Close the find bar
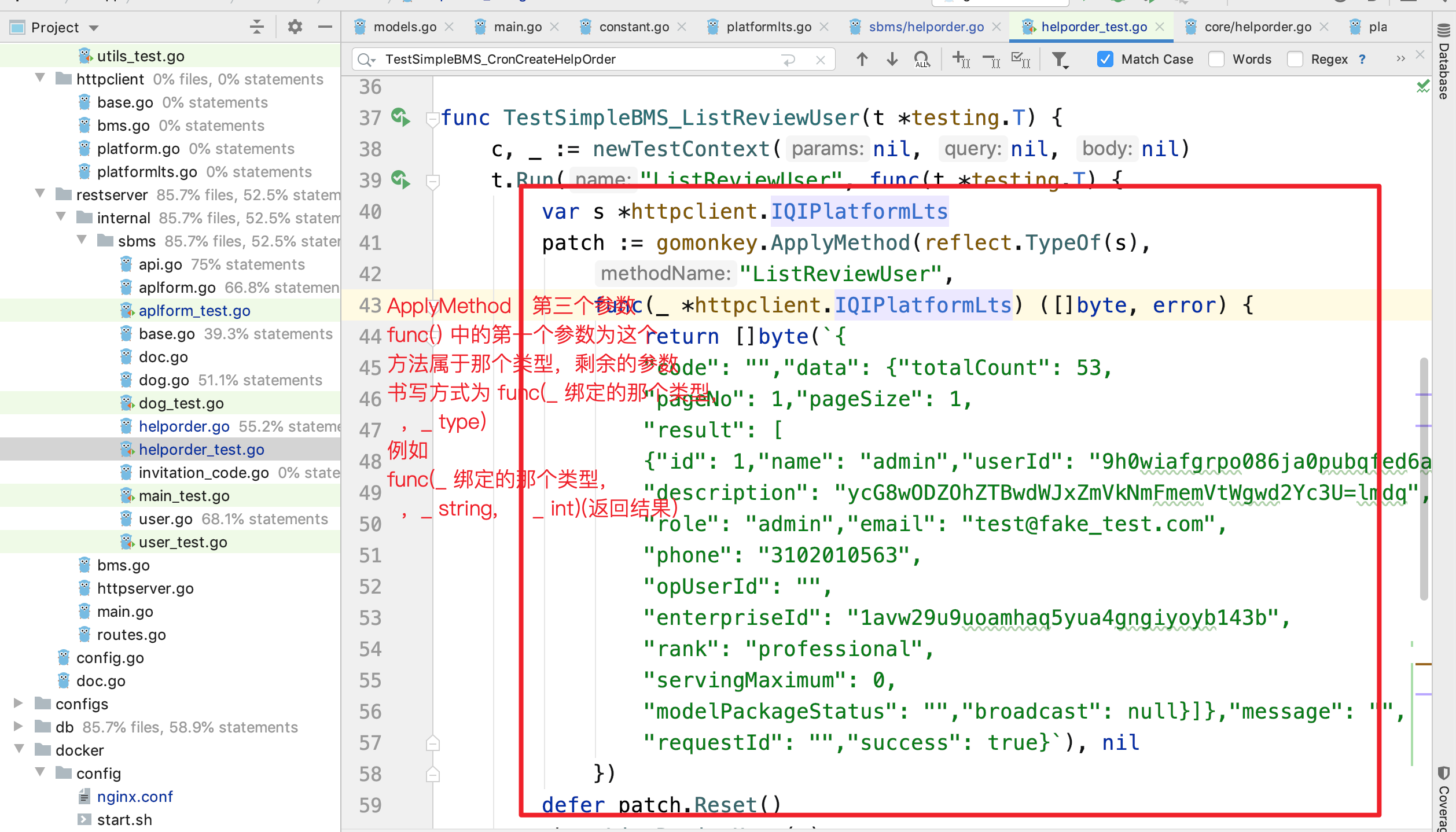Screen dimensions: 1456x832 [x=1420, y=54]
